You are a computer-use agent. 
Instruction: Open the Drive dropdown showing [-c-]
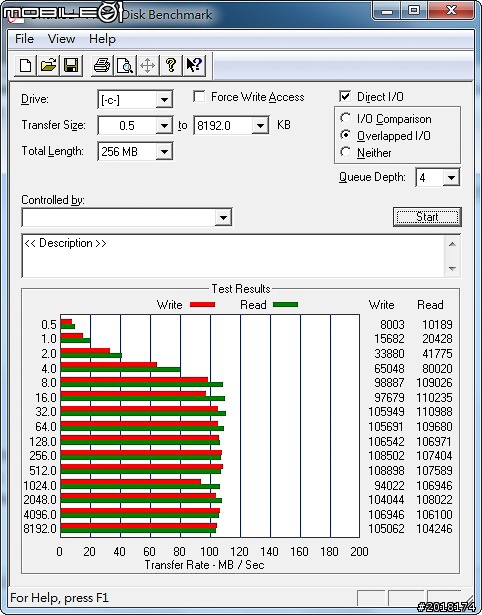[x=164, y=100]
